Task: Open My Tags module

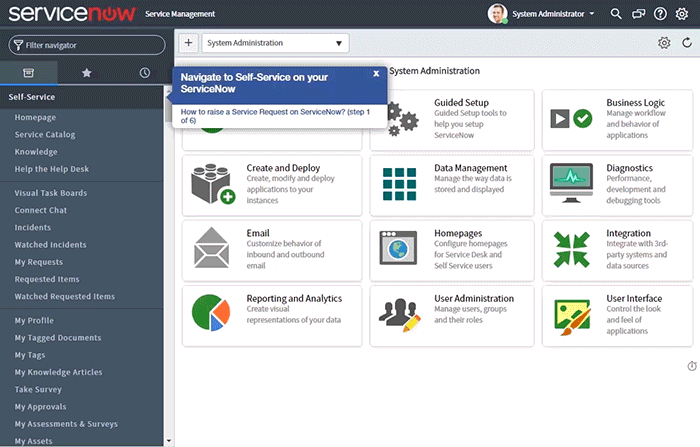Action: 30,355
